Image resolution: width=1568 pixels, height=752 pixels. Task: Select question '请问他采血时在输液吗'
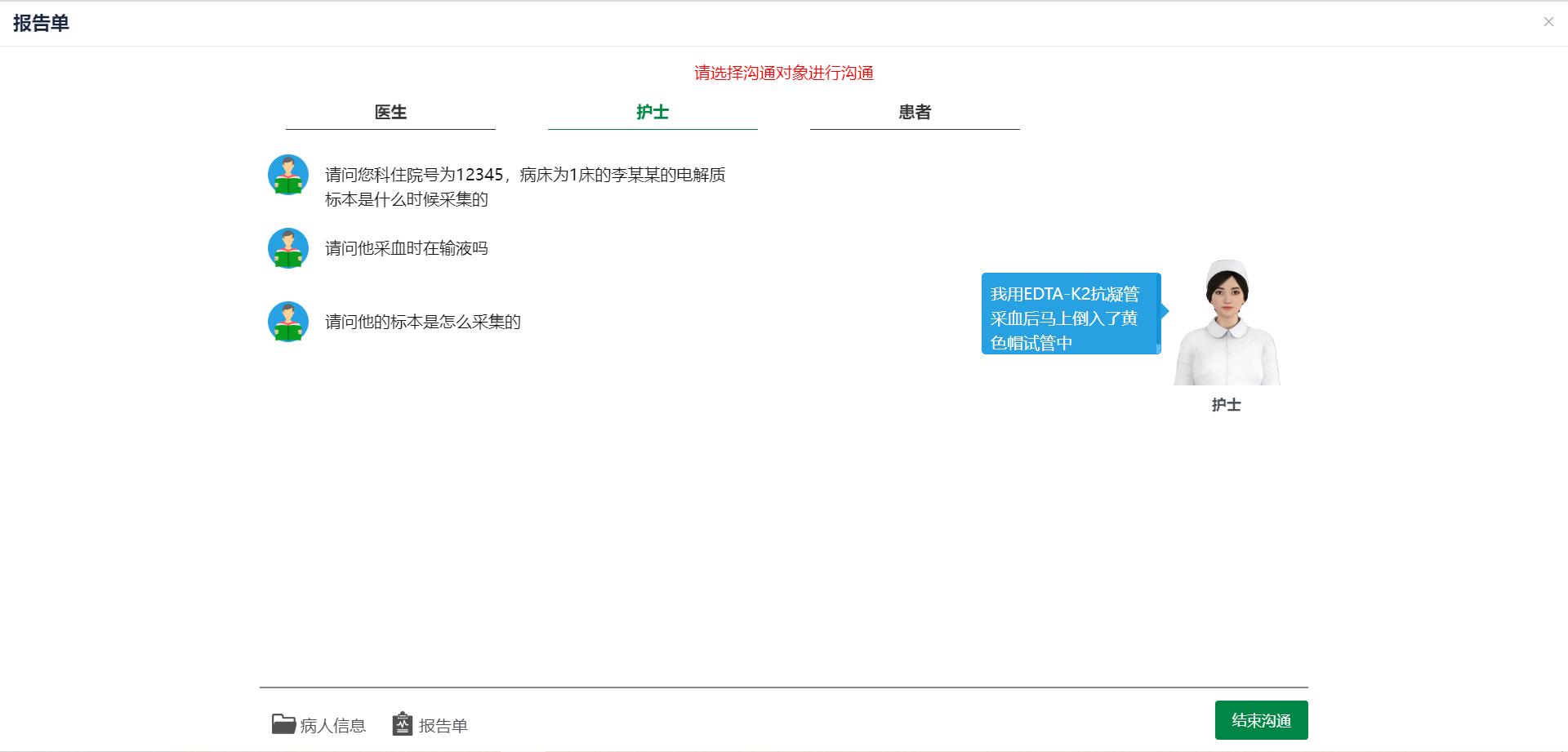(406, 248)
